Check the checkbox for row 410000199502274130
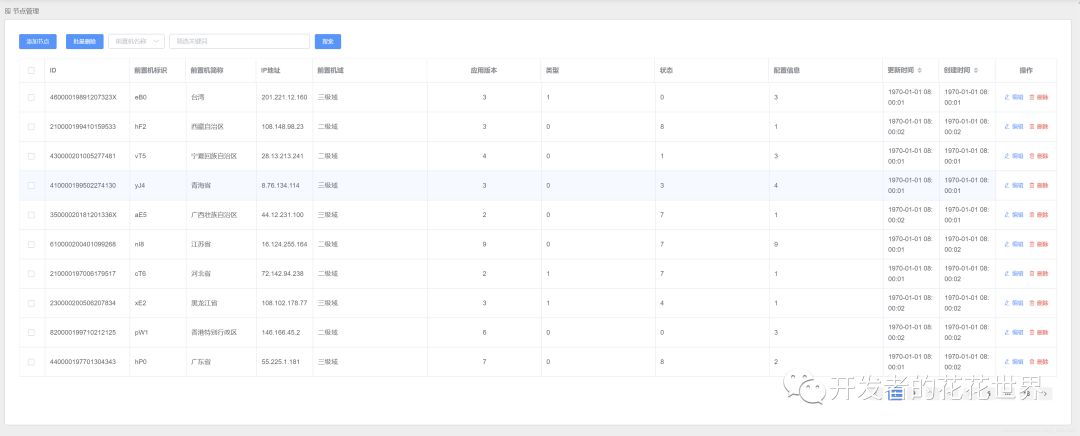 pos(31,185)
